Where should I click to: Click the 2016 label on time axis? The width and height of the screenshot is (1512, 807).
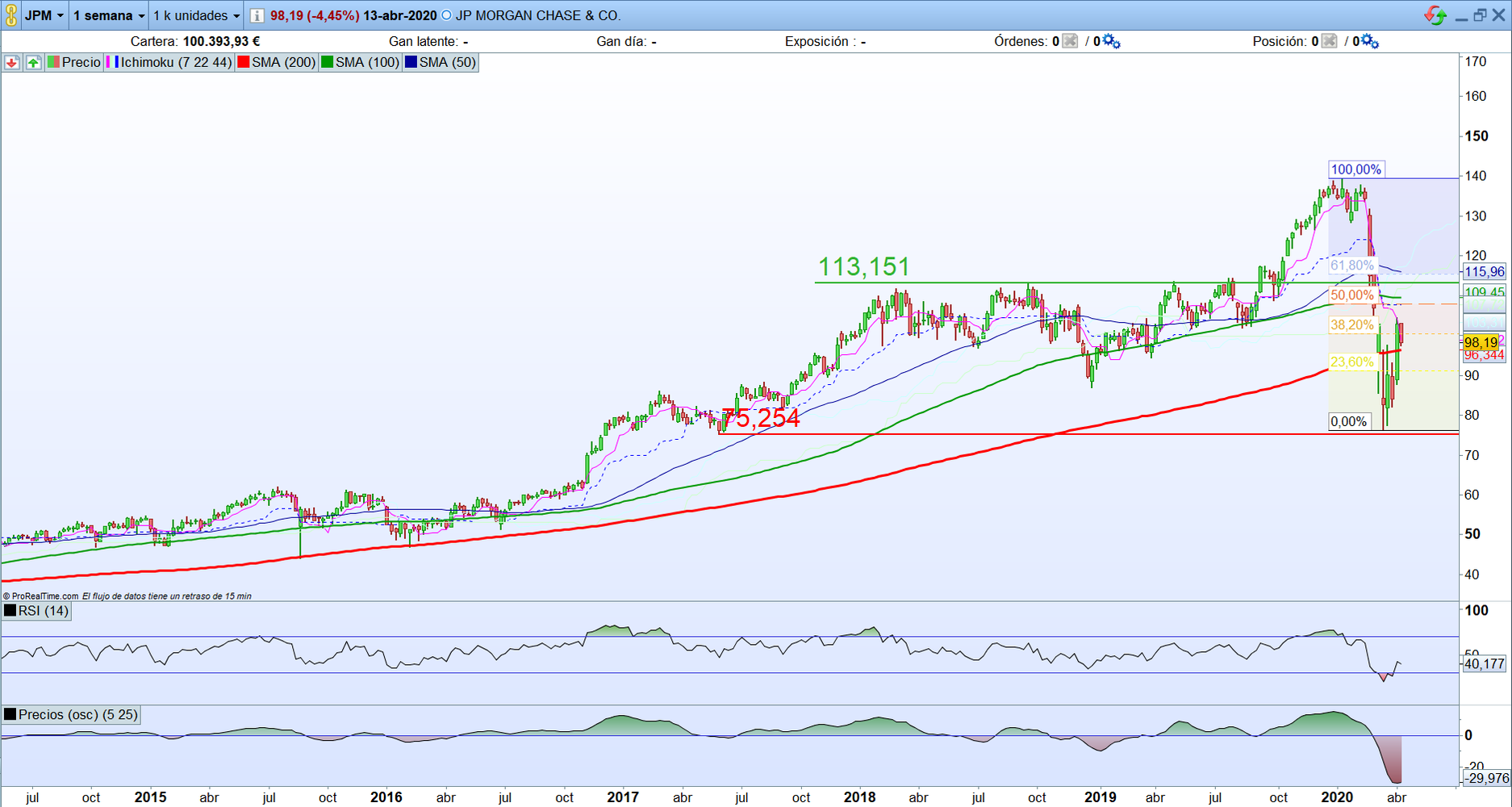(386, 797)
